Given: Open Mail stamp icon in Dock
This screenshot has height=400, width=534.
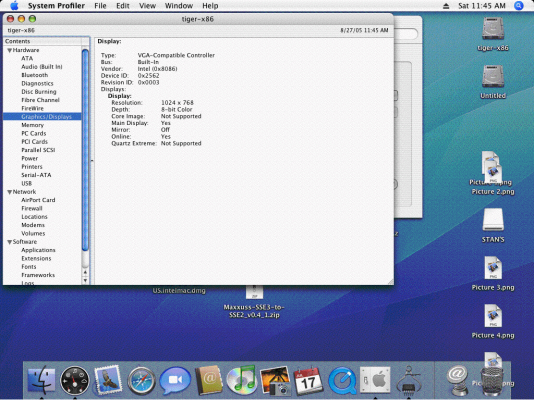Looking at the screenshot, I should (108, 380).
